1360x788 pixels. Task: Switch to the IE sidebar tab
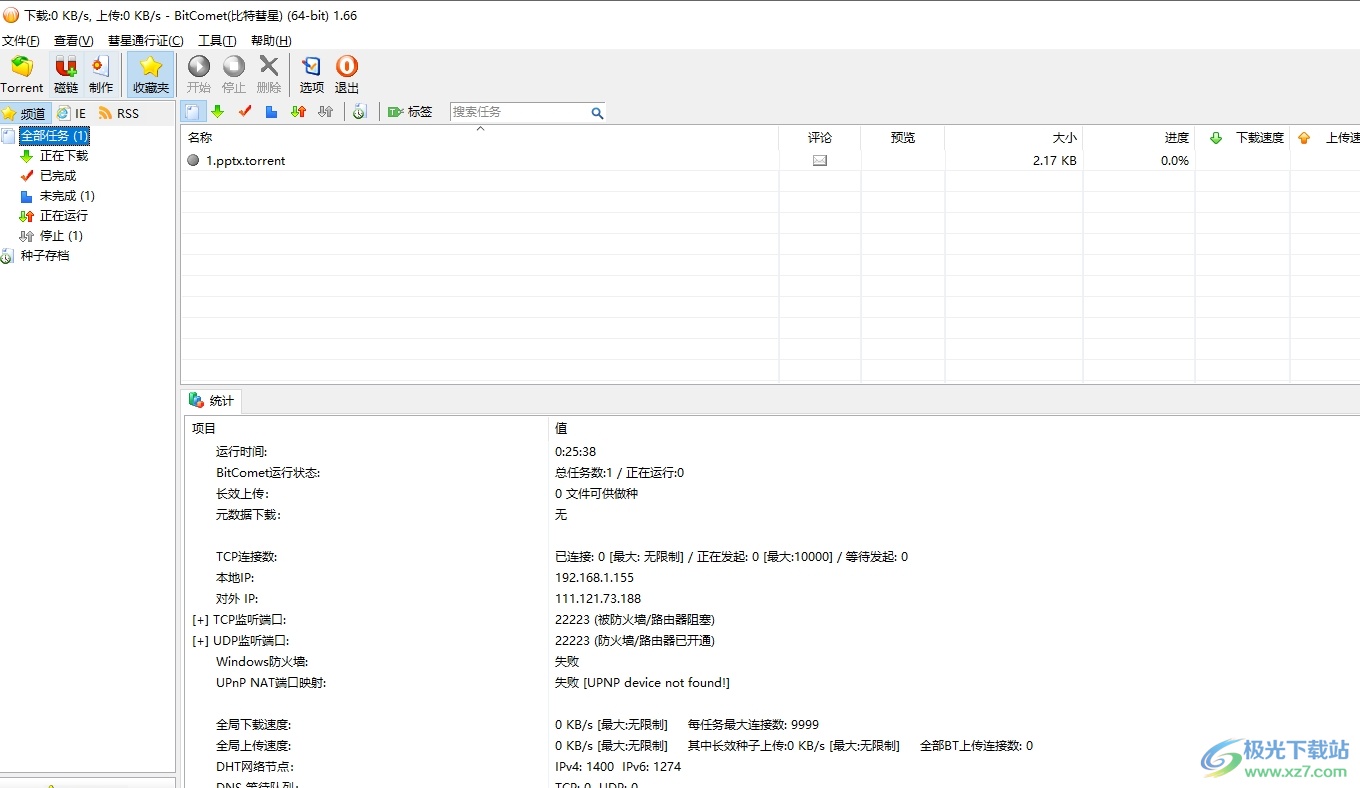tap(72, 113)
